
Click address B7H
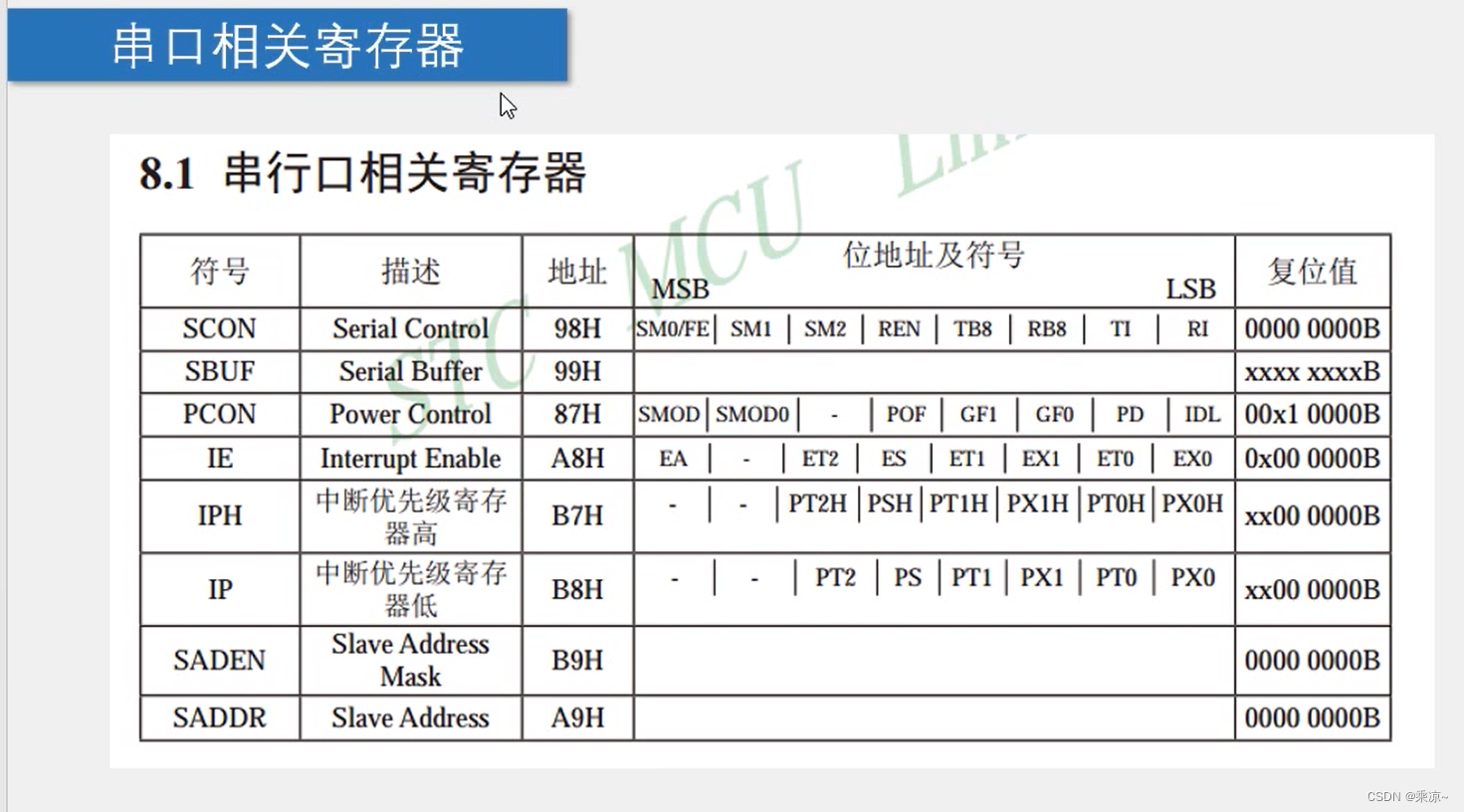point(577,515)
